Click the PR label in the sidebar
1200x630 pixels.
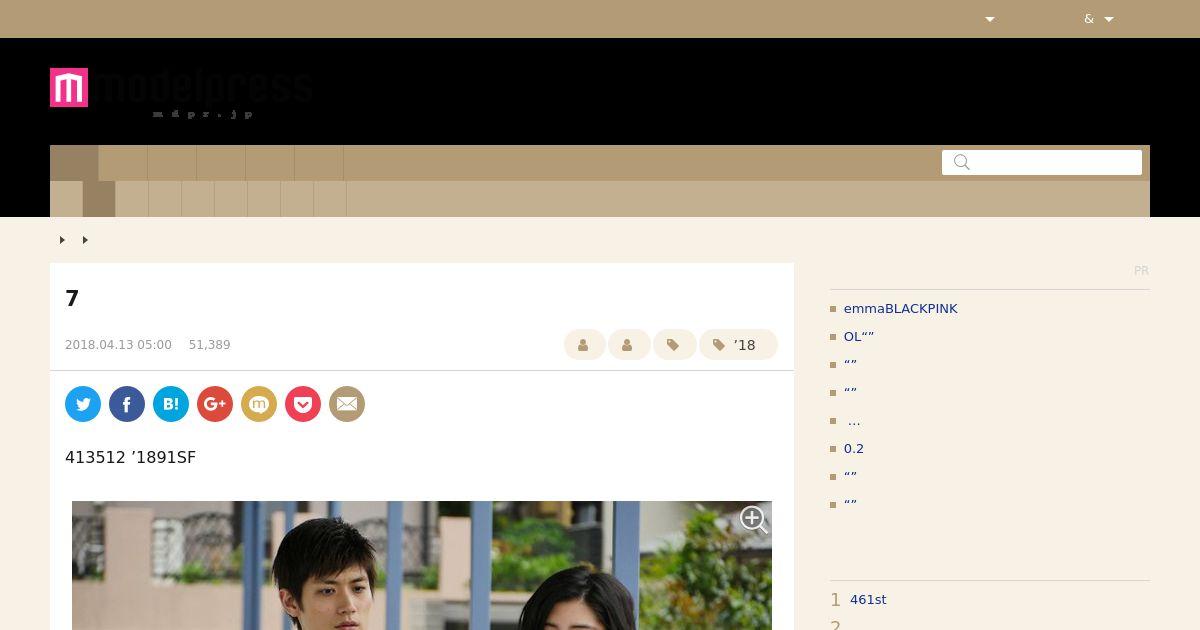[1141, 271]
